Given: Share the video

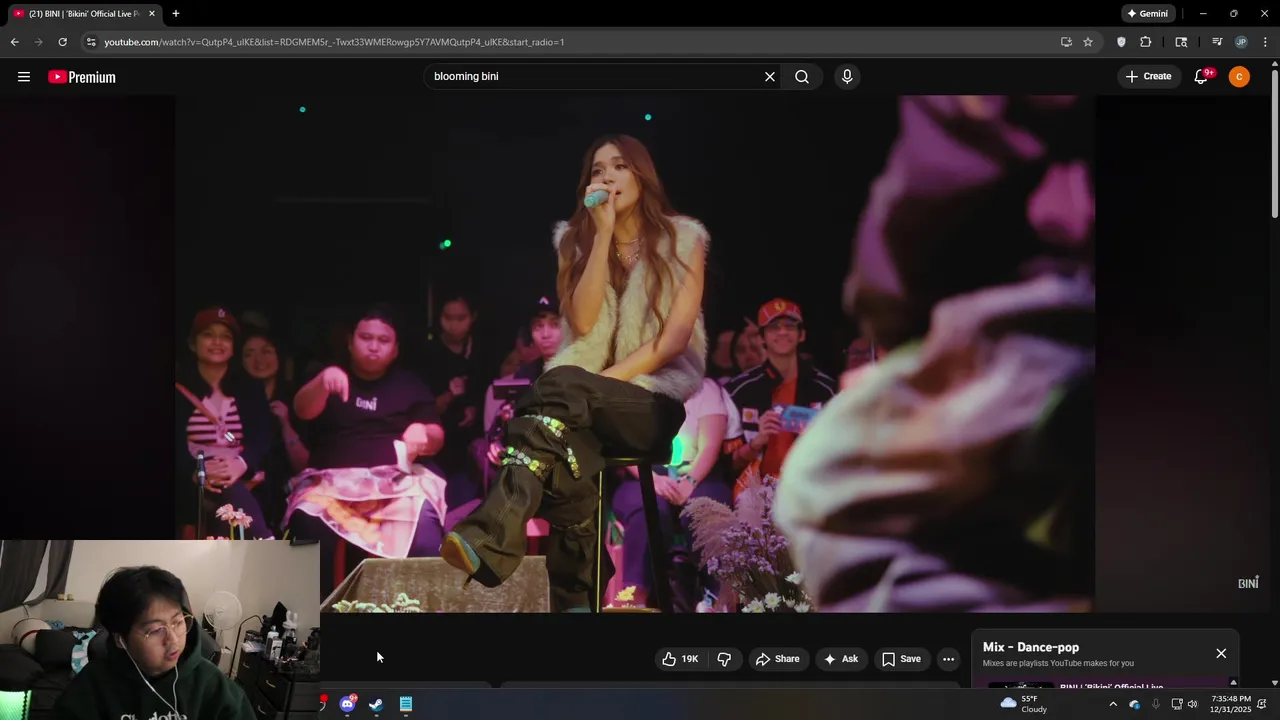Looking at the screenshot, I should 778,659.
